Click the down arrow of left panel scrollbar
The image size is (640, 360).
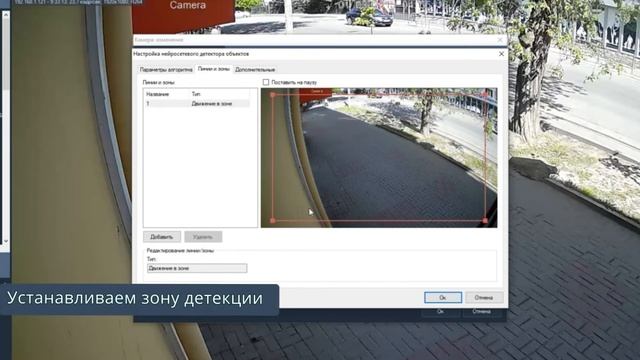pyautogui.click(x=6, y=241)
